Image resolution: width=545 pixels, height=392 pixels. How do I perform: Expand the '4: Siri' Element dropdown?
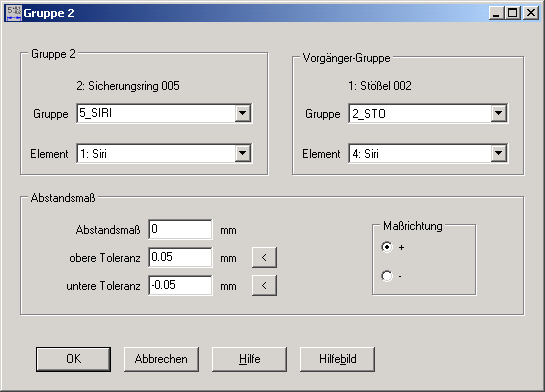click(x=498, y=153)
